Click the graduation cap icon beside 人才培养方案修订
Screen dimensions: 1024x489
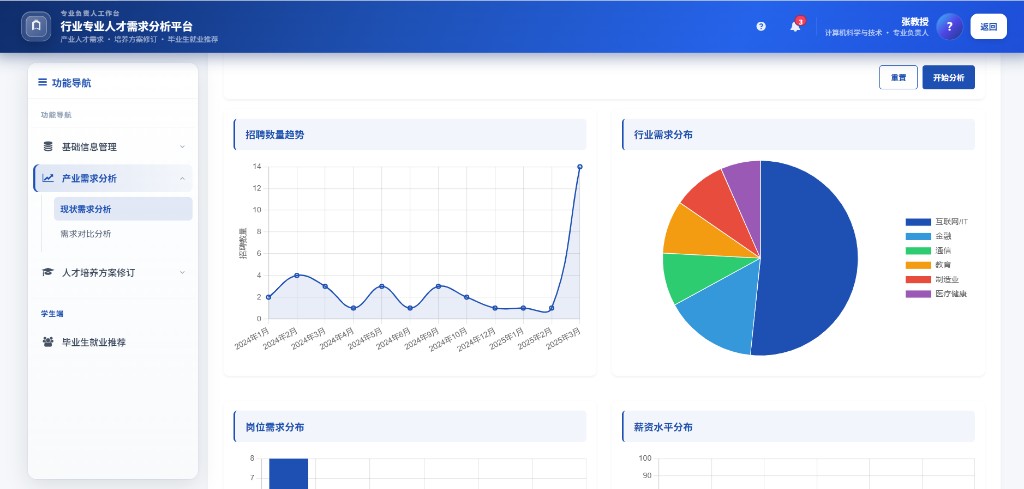click(48, 272)
